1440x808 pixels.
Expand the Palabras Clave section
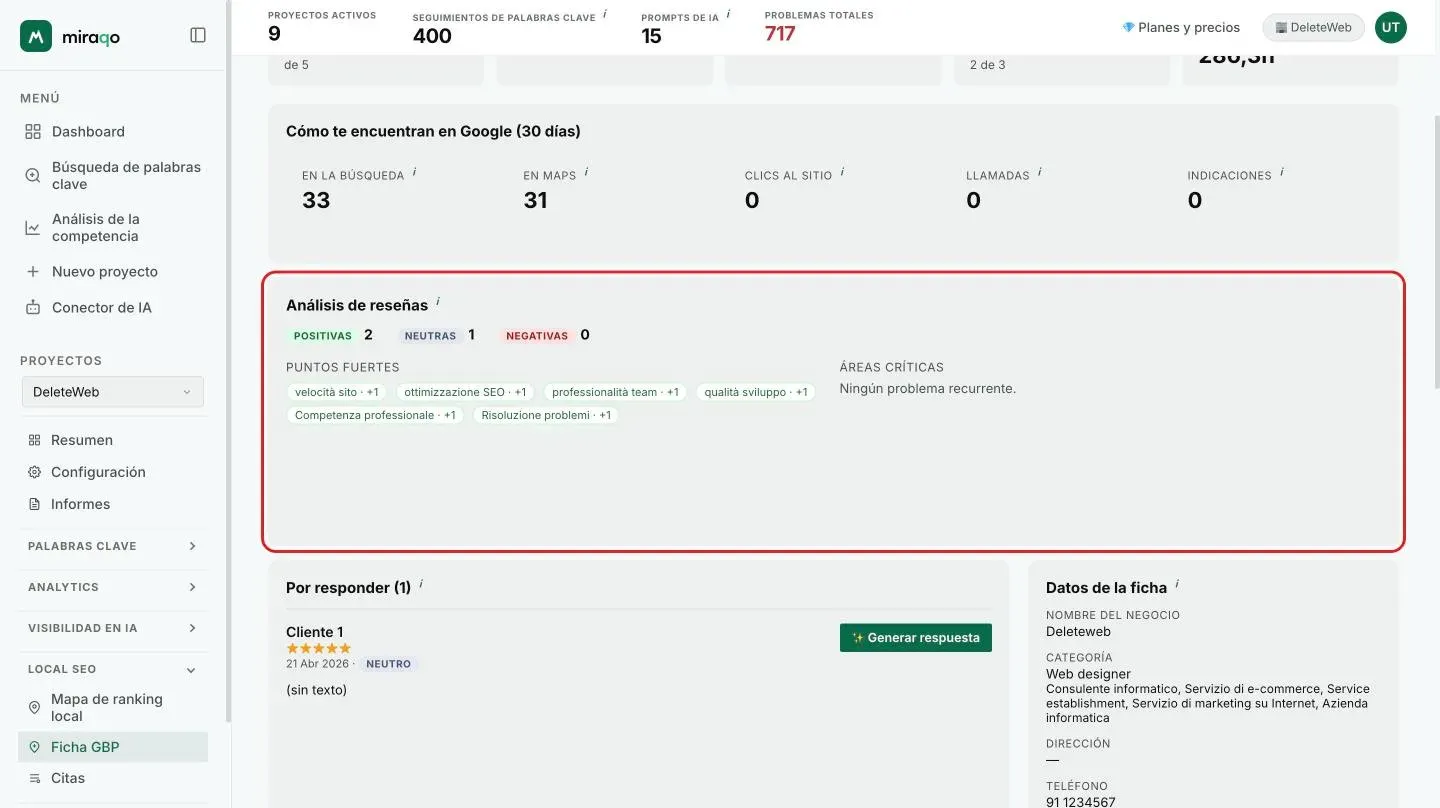coord(113,546)
